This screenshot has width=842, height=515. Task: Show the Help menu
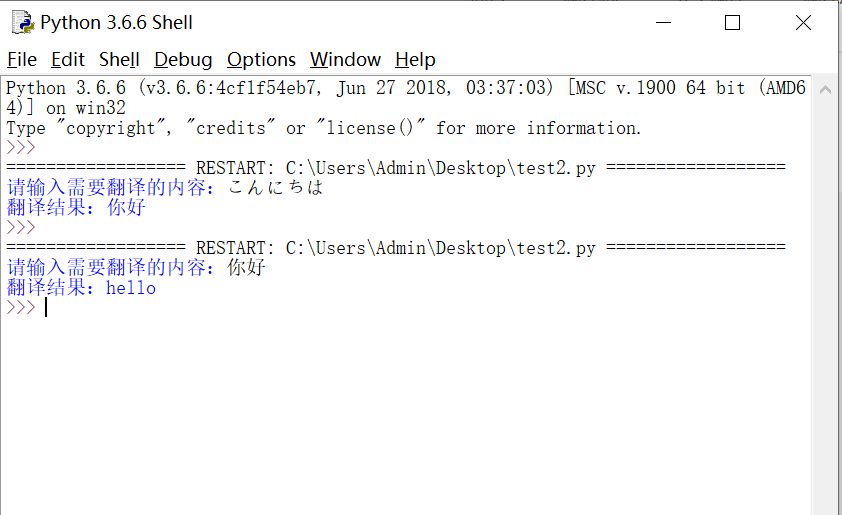(x=415, y=60)
